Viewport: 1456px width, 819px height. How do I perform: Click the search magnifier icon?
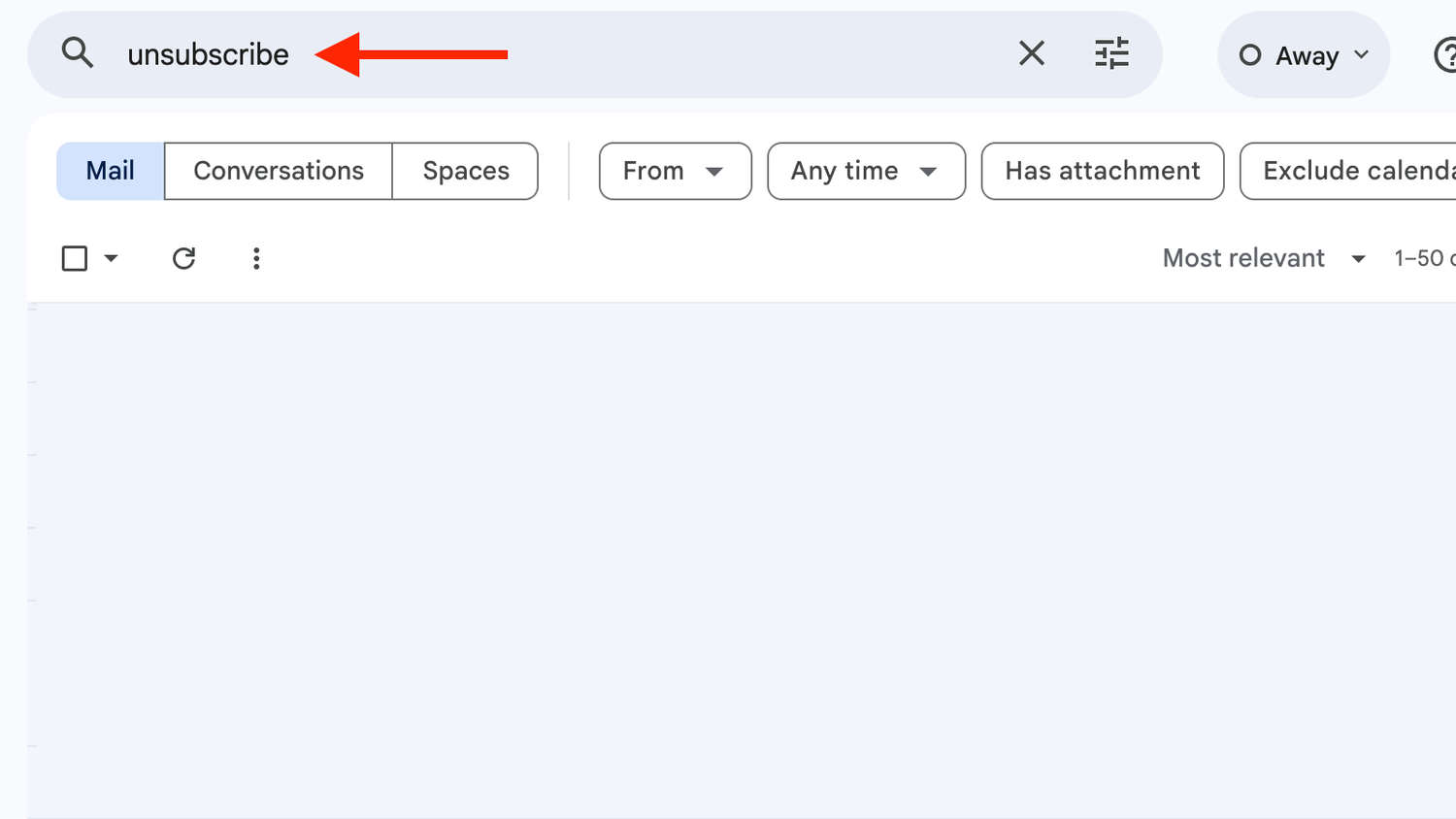78,53
